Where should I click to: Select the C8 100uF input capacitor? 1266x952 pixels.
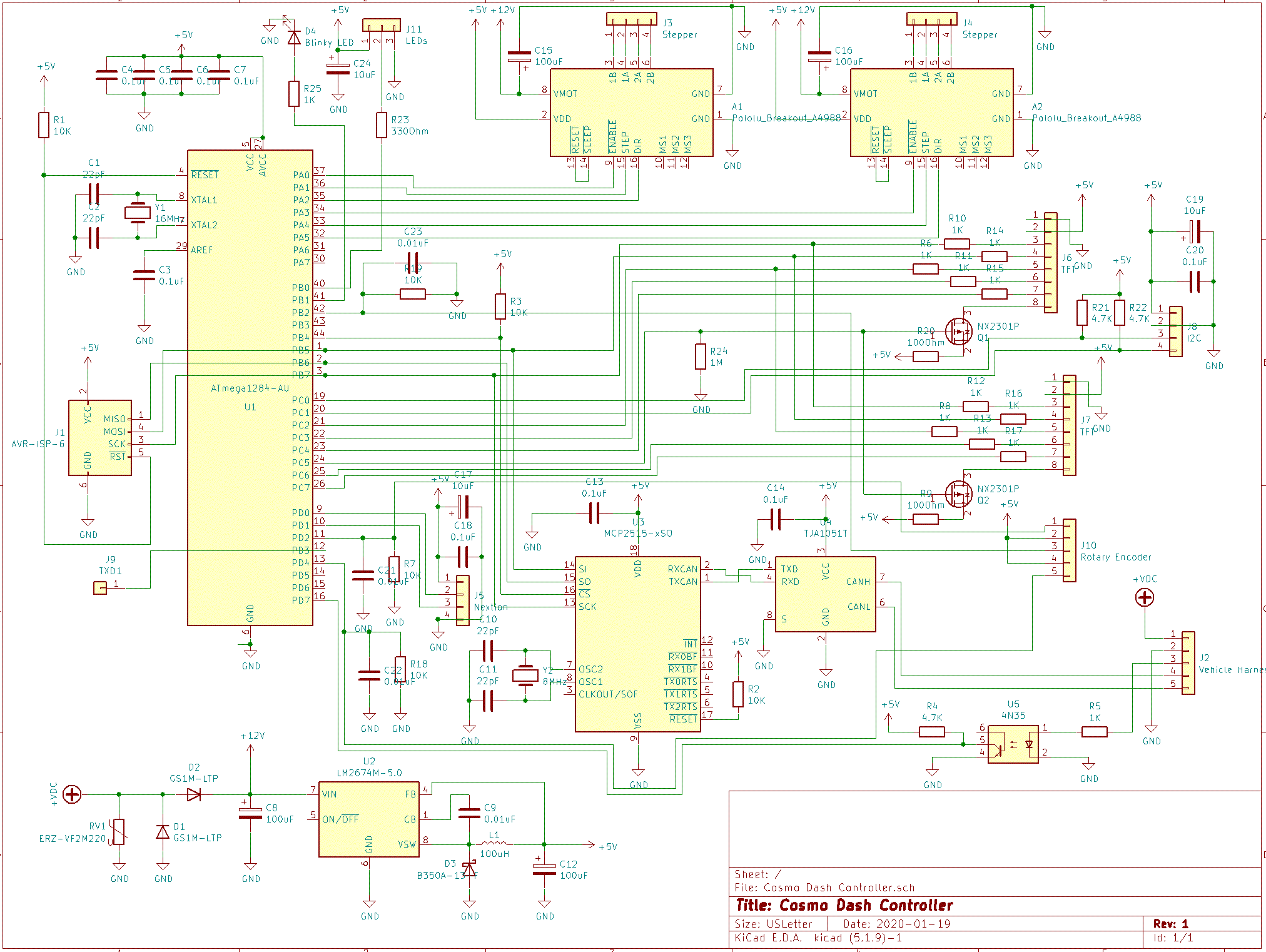pos(250,813)
